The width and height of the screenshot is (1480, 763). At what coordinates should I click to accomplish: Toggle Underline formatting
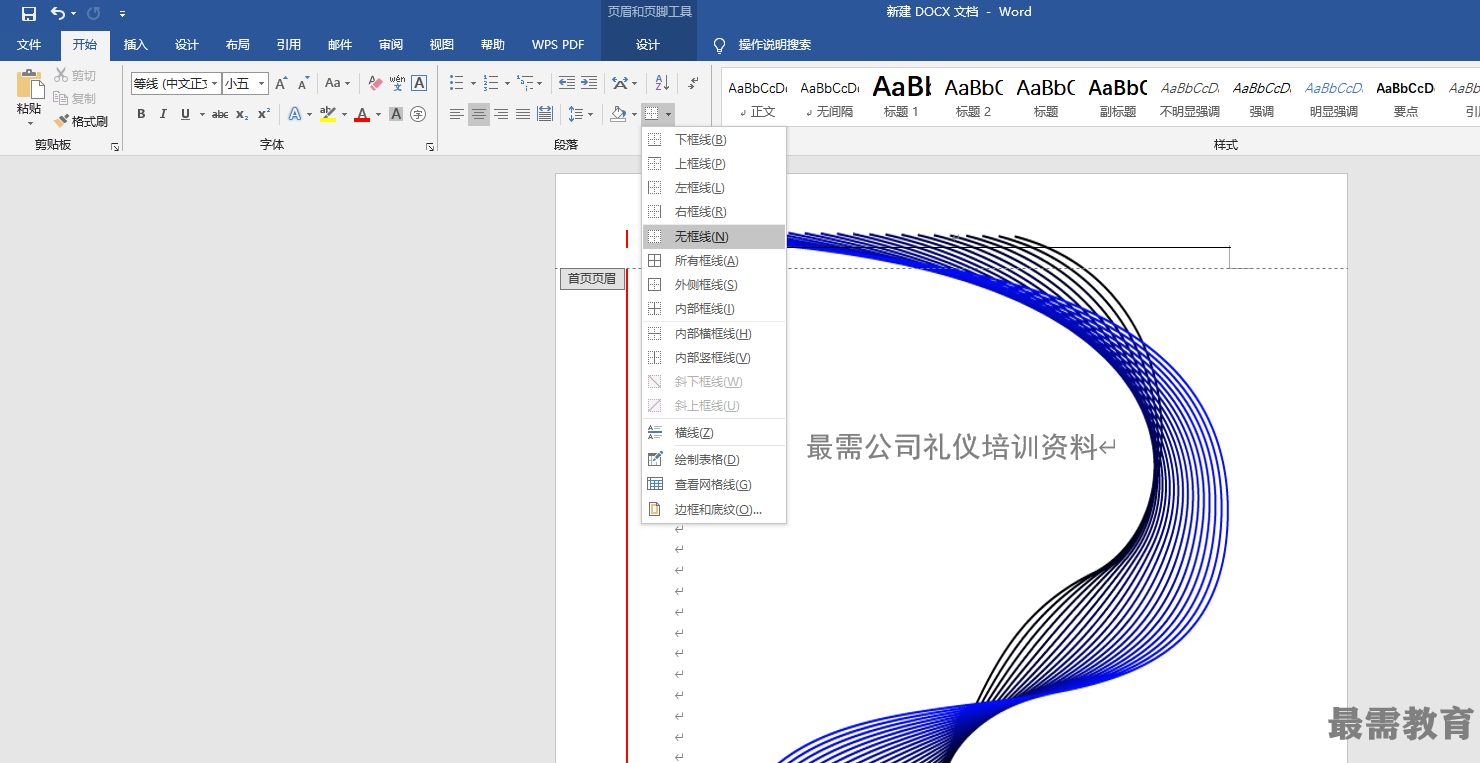tap(185, 114)
